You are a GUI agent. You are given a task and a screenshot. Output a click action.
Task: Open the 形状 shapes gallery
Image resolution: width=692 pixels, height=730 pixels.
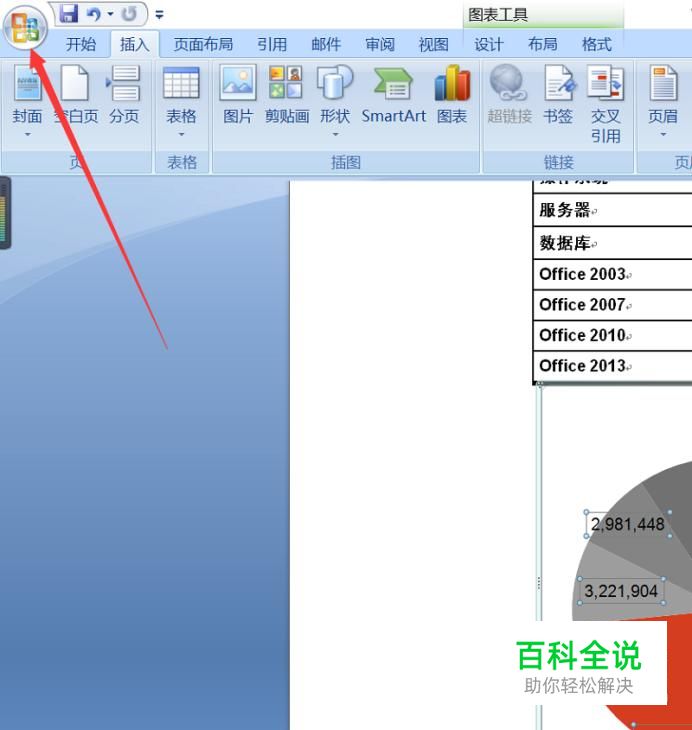tap(335, 94)
